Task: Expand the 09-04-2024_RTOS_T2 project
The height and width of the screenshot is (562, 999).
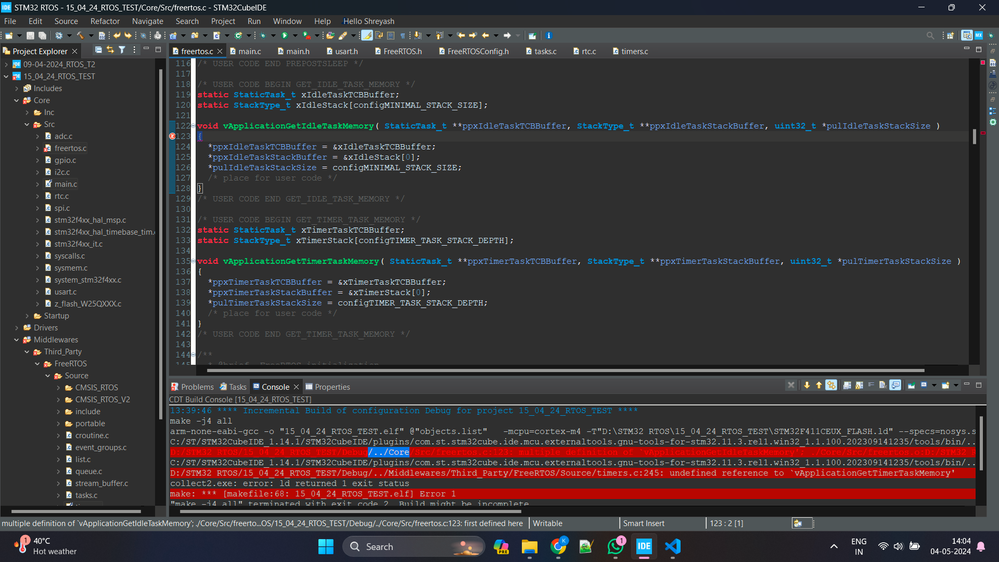Action: 7,64
